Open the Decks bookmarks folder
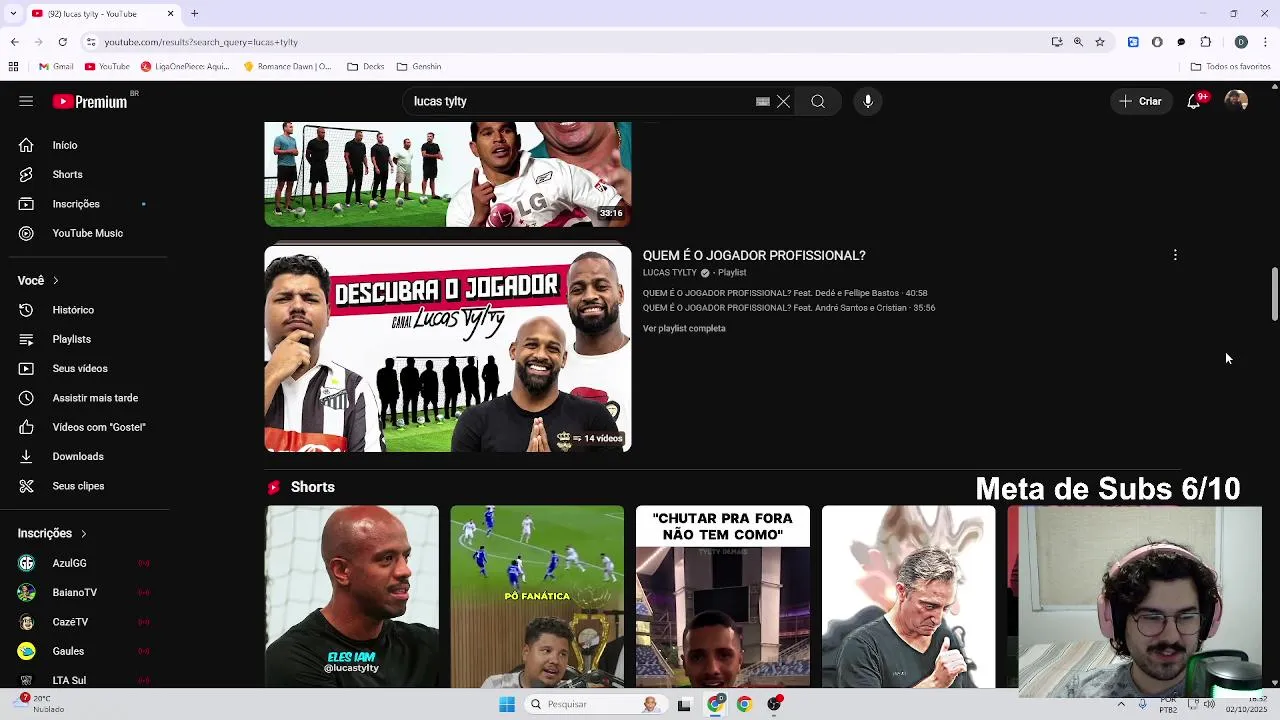Screen dimensions: 1280x720 pos(366,67)
